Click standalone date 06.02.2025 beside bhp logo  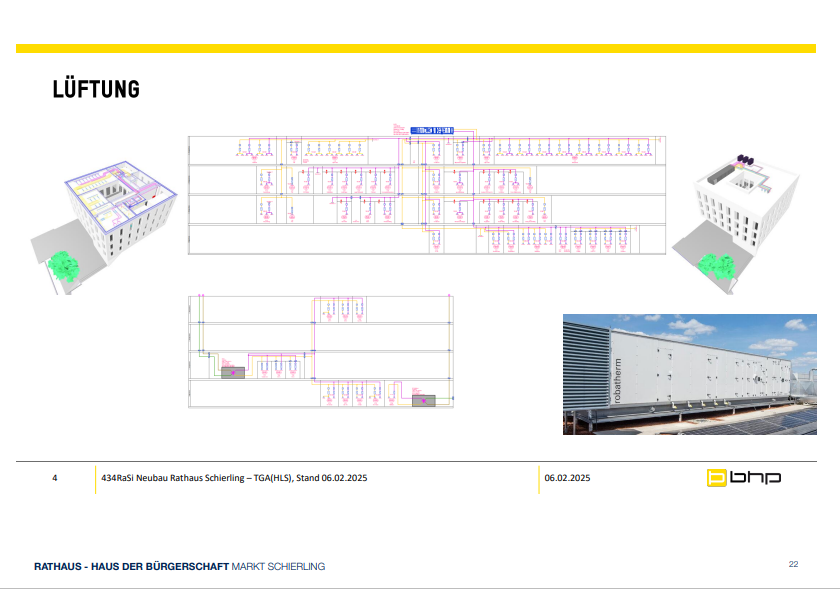[567, 479]
